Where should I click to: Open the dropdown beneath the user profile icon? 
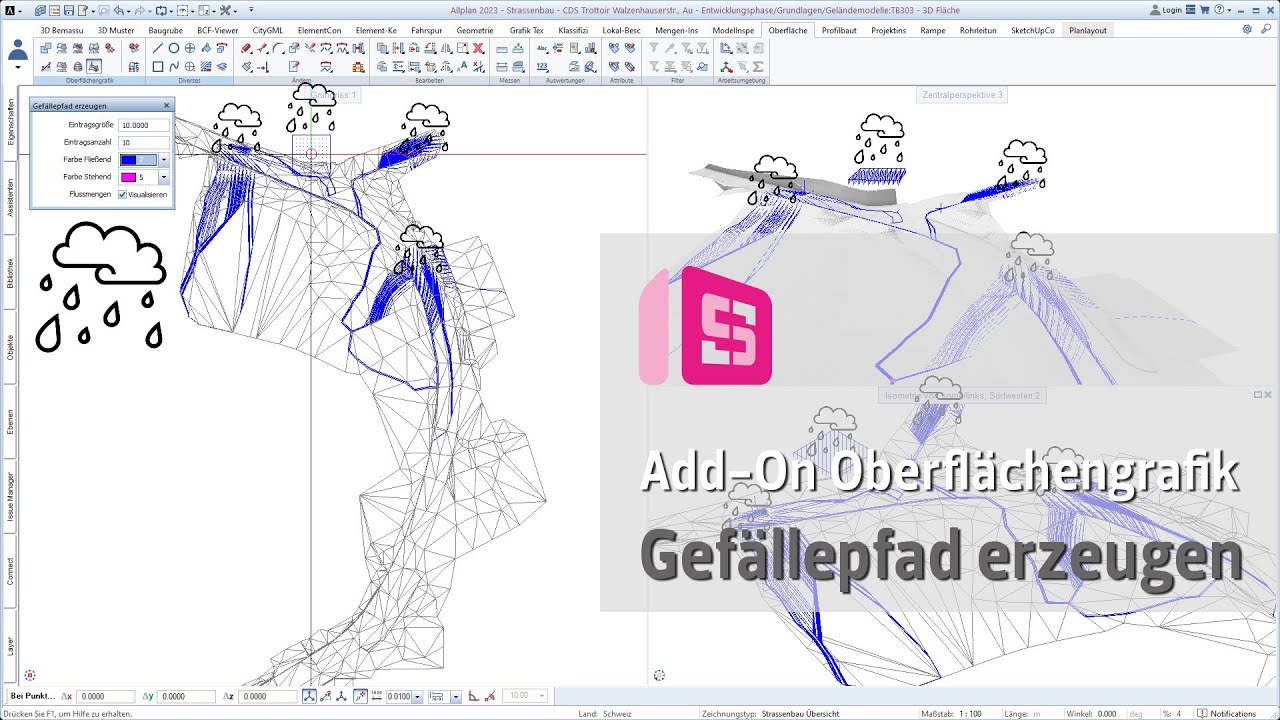click(x=18, y=67)
